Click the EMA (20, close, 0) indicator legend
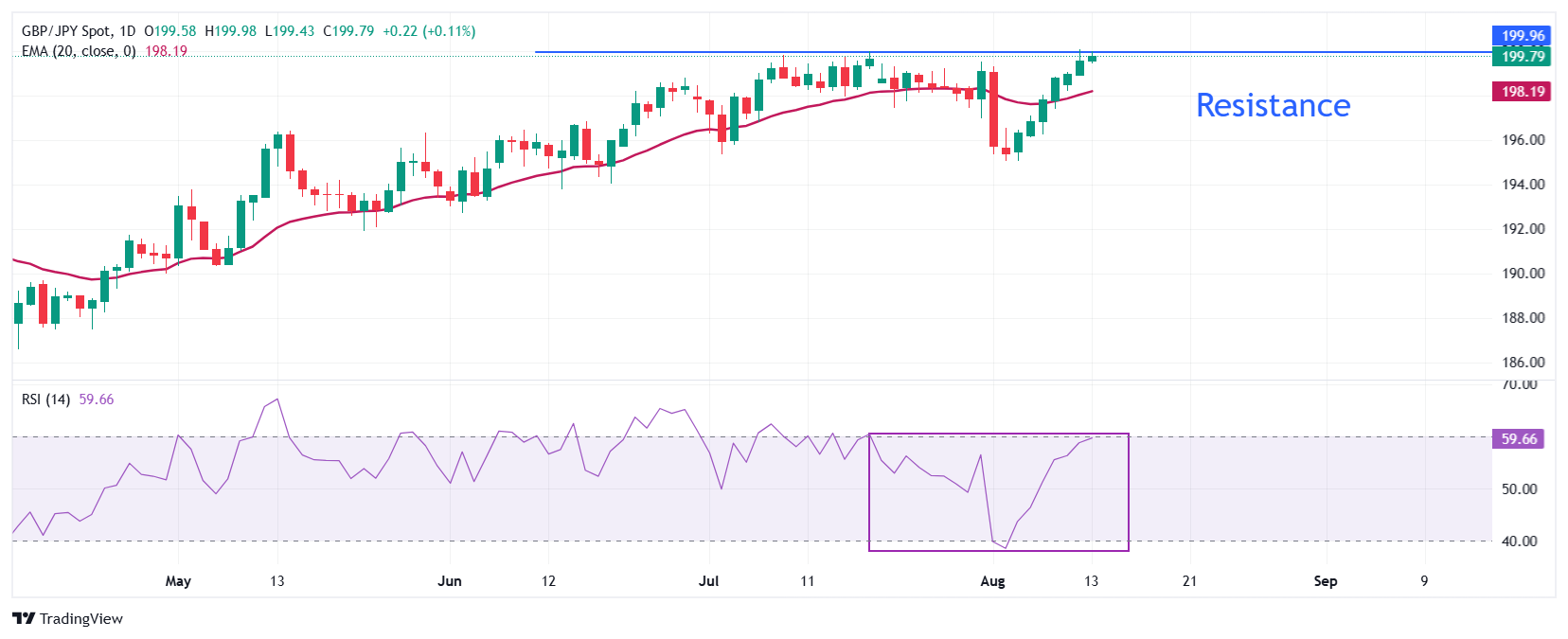The width and height of the screenshot is (1568, 639). pyautogui.click(x=79, y=51)
